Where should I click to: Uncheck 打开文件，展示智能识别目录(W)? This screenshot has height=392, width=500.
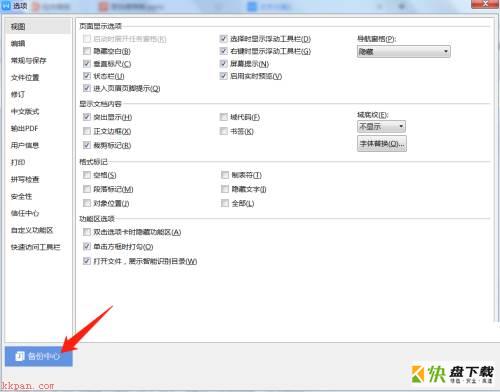tap(87, 261)
